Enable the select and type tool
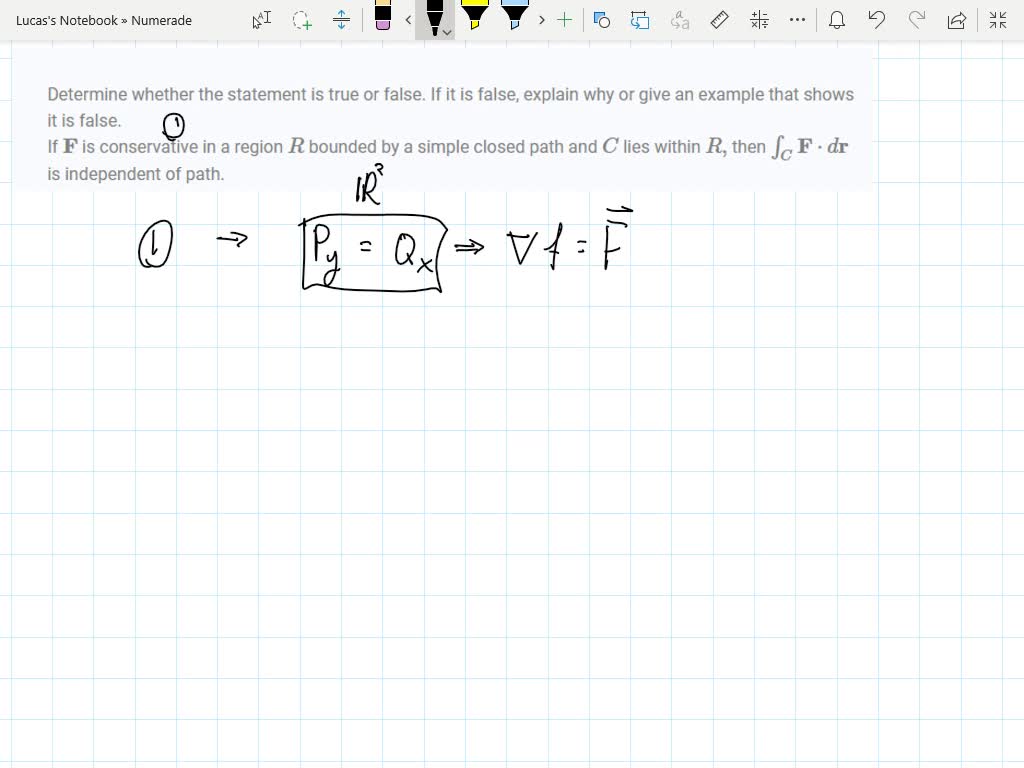This screenshot has height=768, width=1024. (x=259, y=20)
